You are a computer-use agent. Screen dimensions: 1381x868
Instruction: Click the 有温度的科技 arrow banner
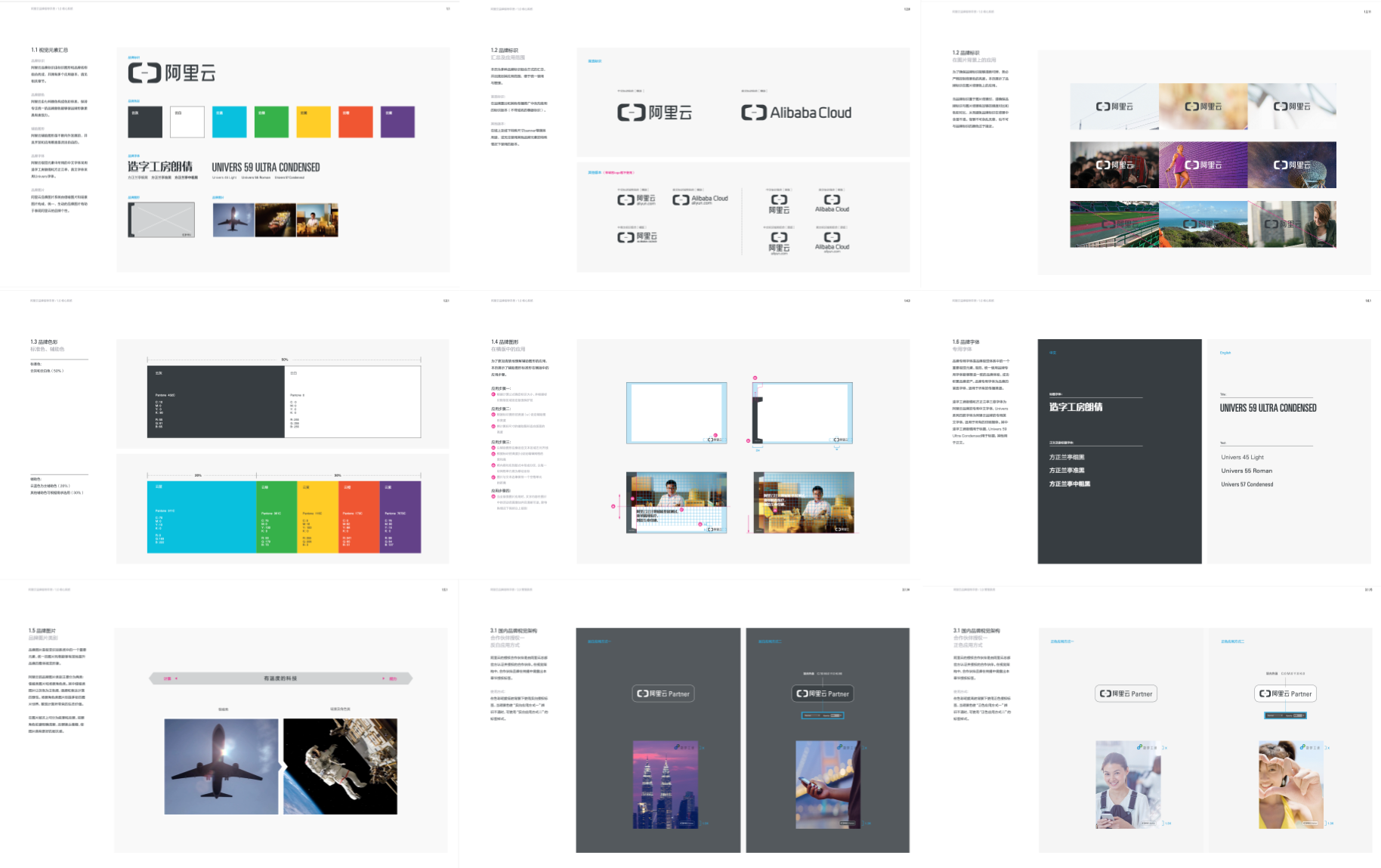point(281,678)
